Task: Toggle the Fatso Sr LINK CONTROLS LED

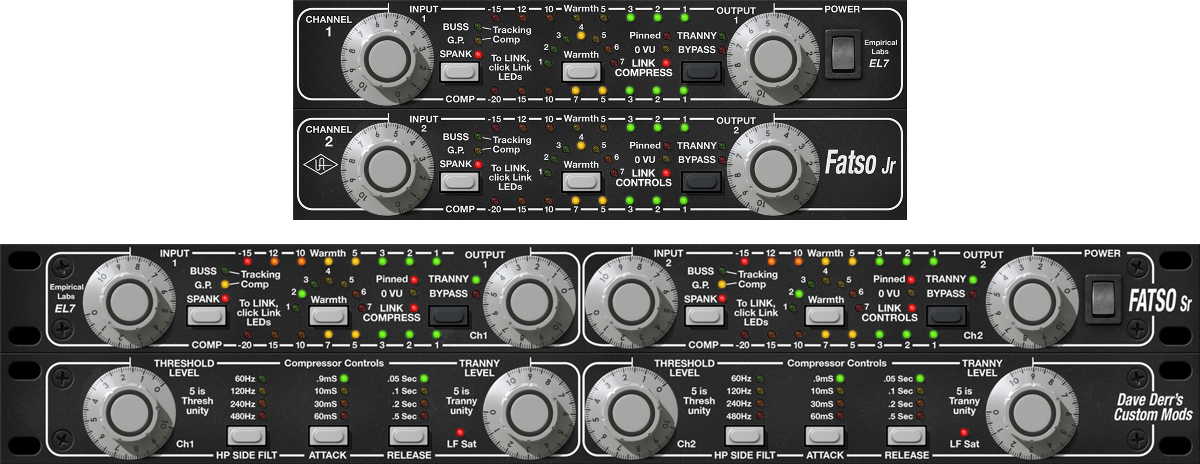Action: click(911, 310)
